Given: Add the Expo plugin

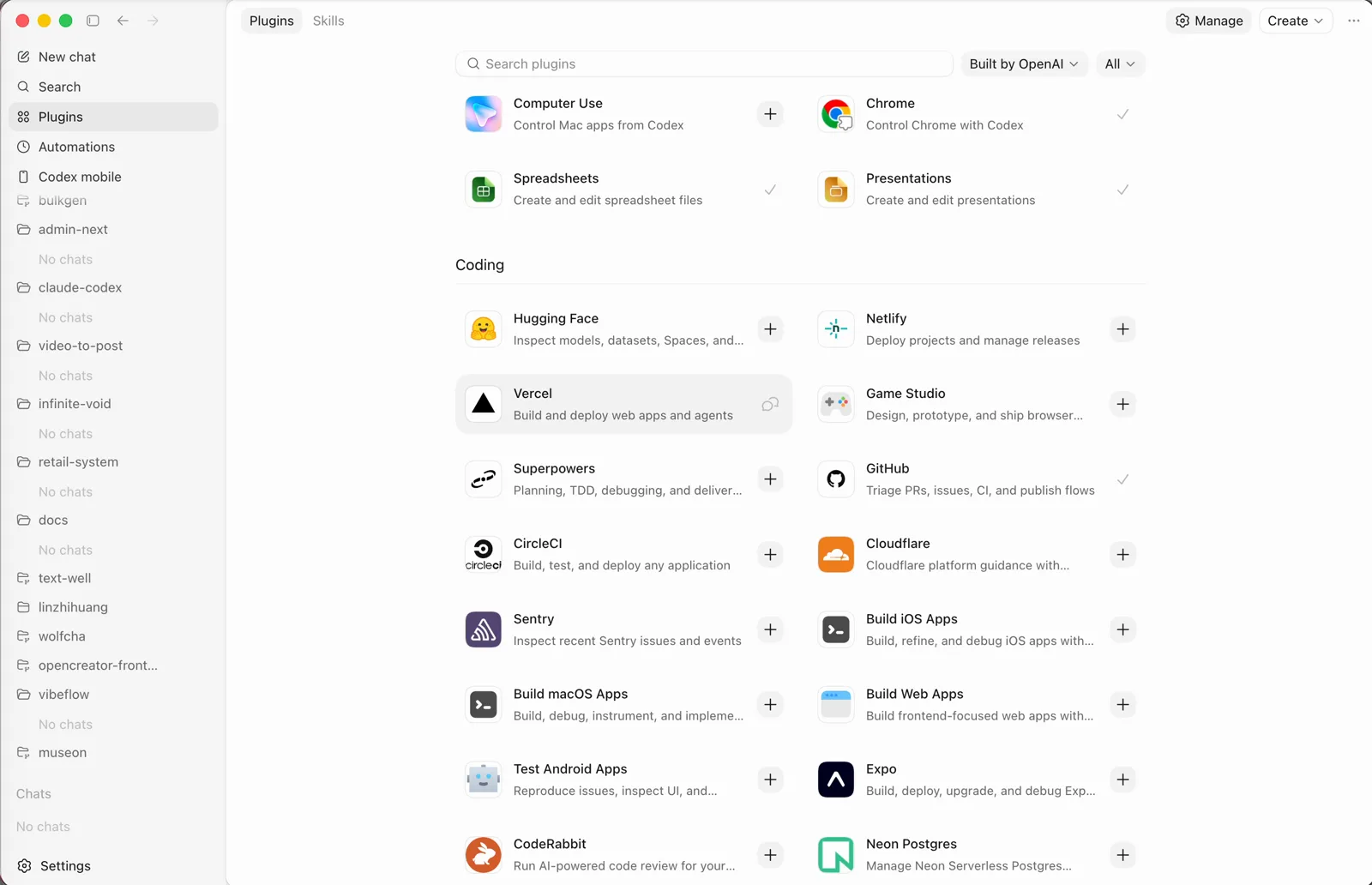Looking at the screenshot, I should [x=1123, y=780].
